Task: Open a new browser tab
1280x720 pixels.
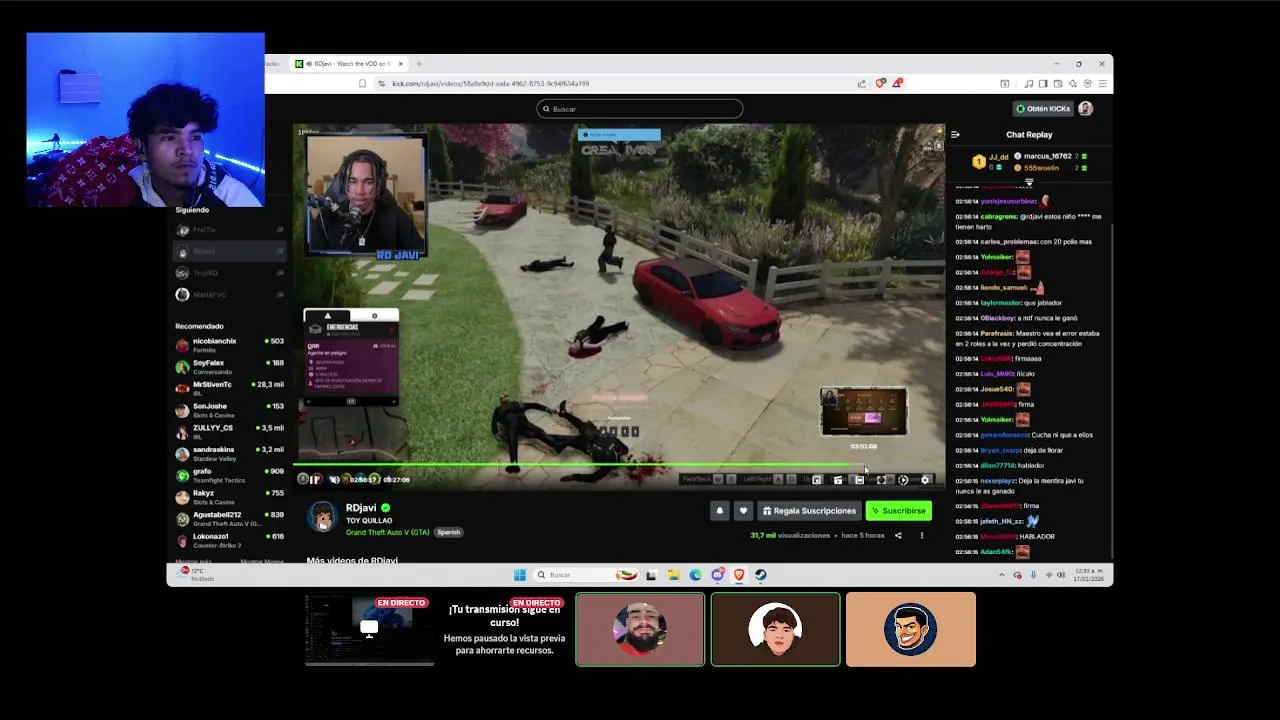Action: pos(418,64)
